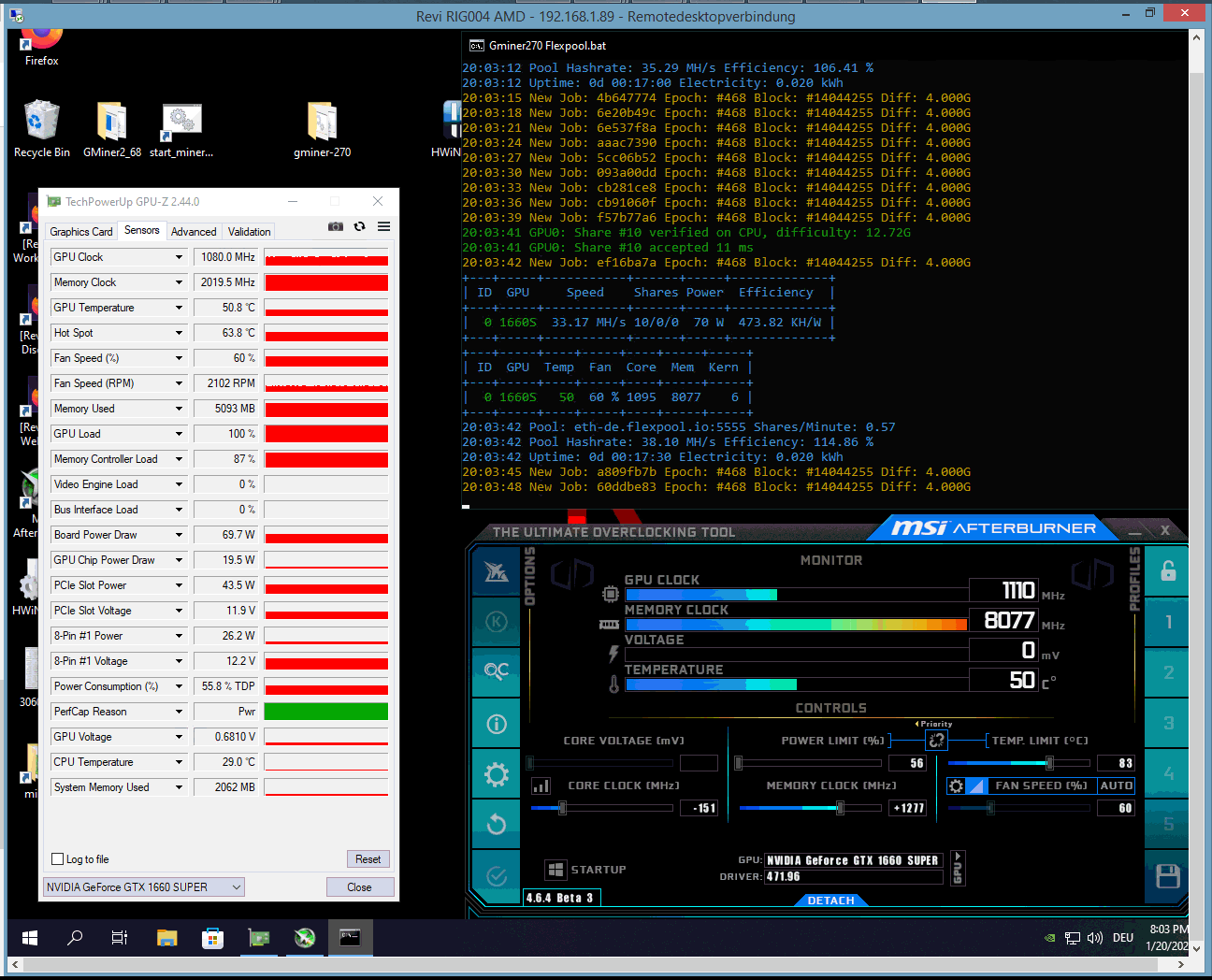
Task: Select start_miner batch file icon
Action: pos(181,129)
